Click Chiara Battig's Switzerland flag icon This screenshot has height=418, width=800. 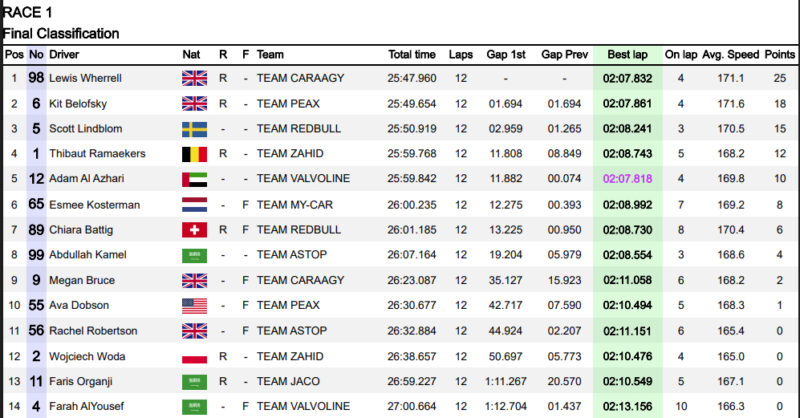tap(193, 230)
